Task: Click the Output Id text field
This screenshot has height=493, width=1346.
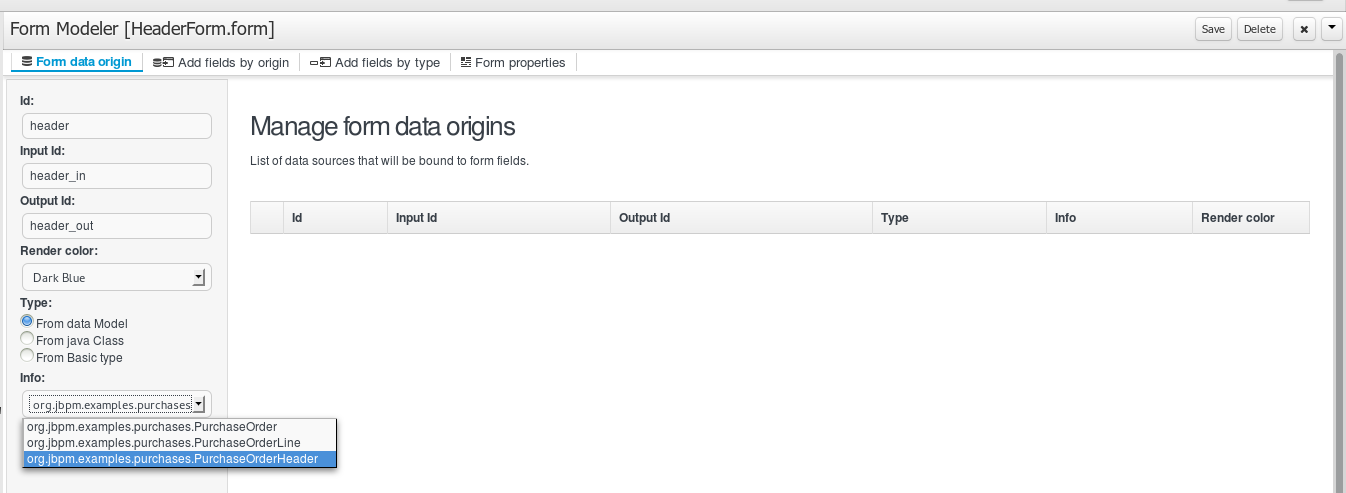Action: 116,226
